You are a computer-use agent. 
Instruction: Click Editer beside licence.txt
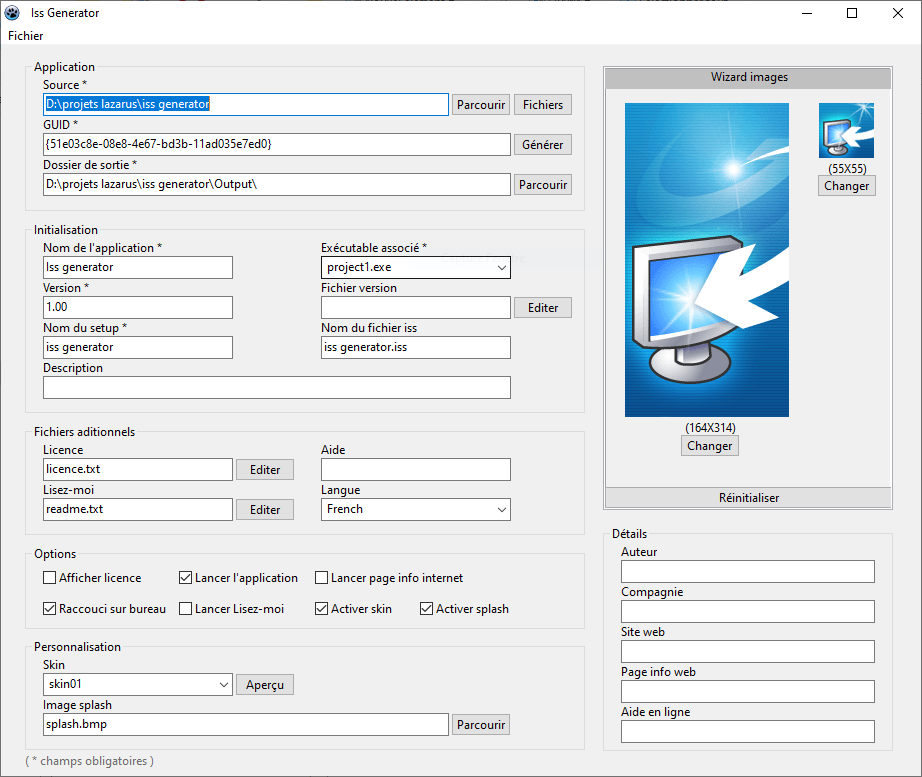(265, 470)
